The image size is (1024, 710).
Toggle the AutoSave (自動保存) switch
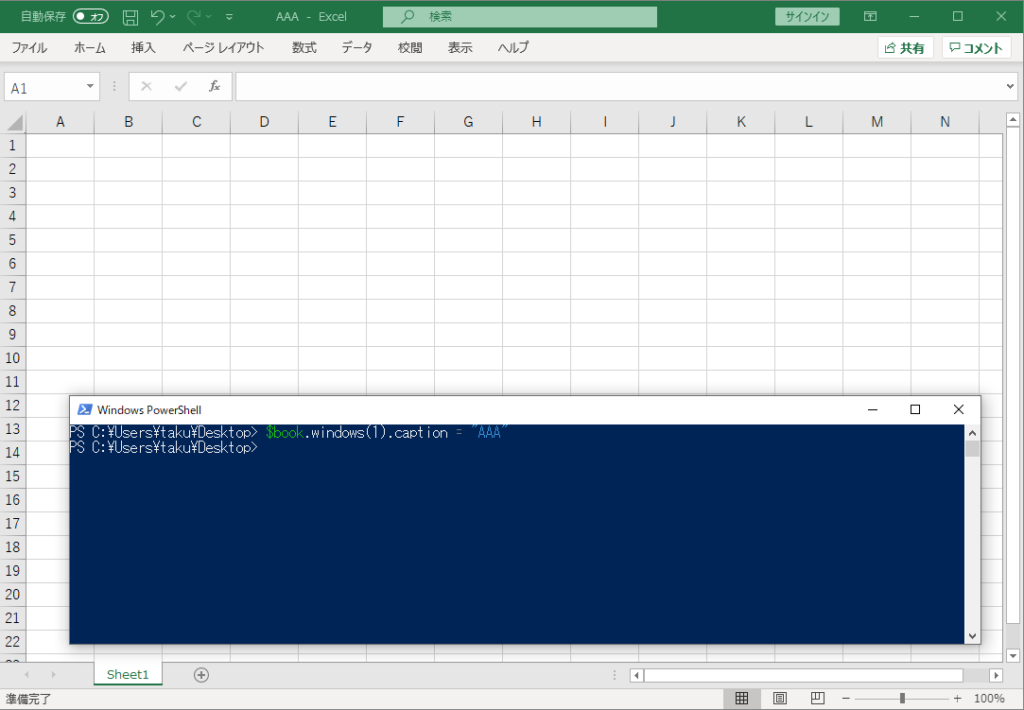pyautogui.click(x=91, y=17)
